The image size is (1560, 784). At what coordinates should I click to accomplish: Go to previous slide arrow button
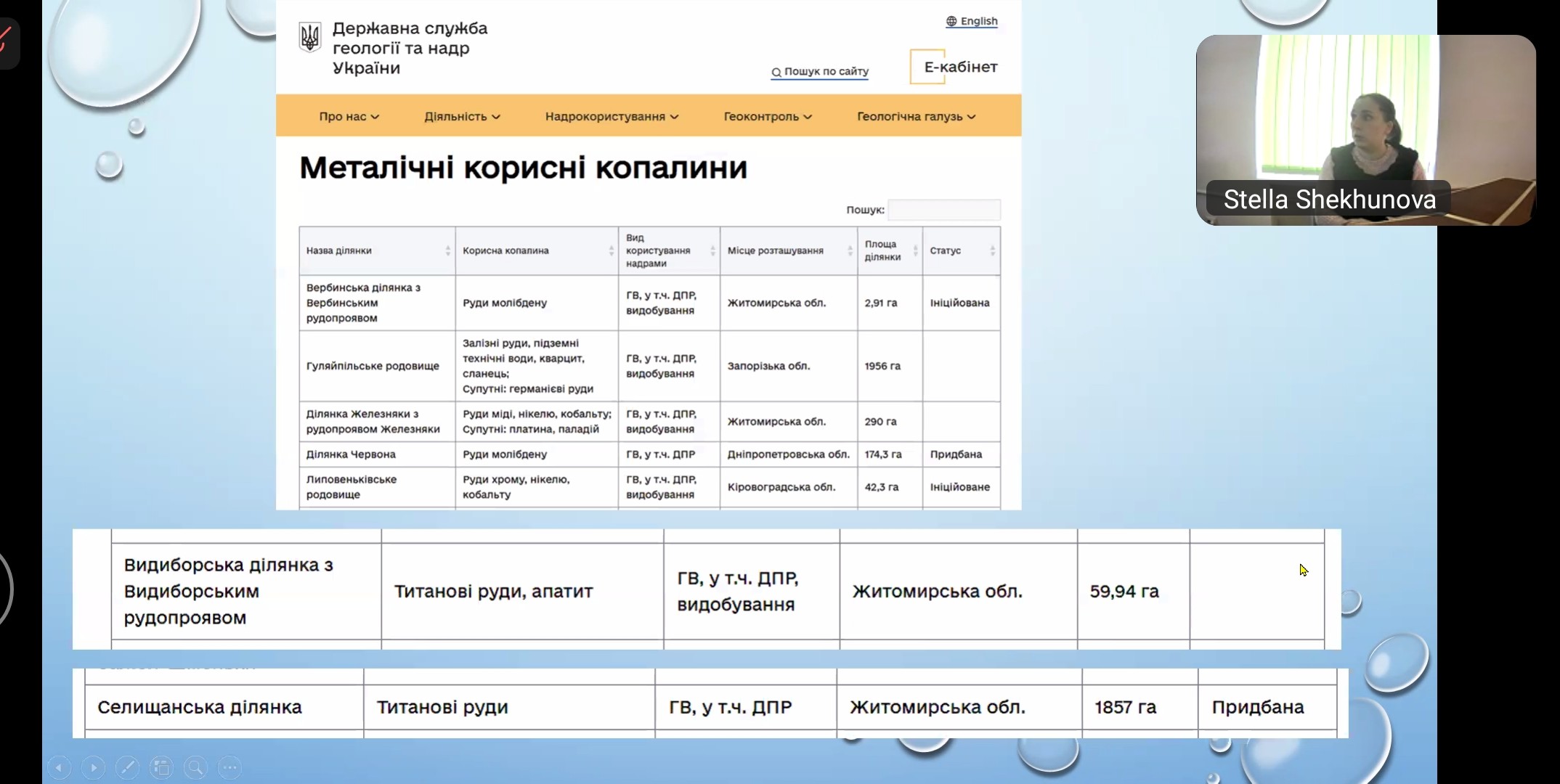(59, 767)
